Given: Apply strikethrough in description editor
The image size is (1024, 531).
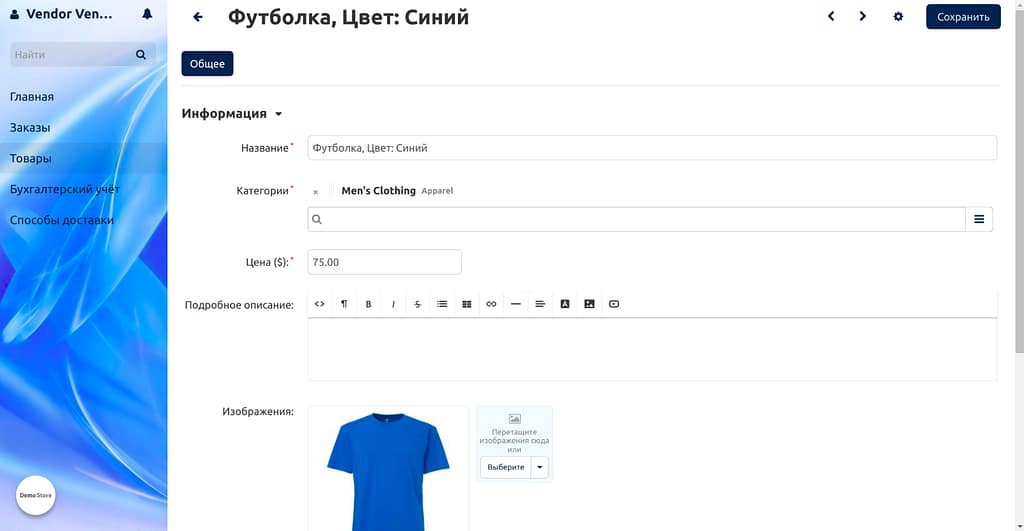Looking at the screenshot, I should pyautogui.click(x=417, y=304).
